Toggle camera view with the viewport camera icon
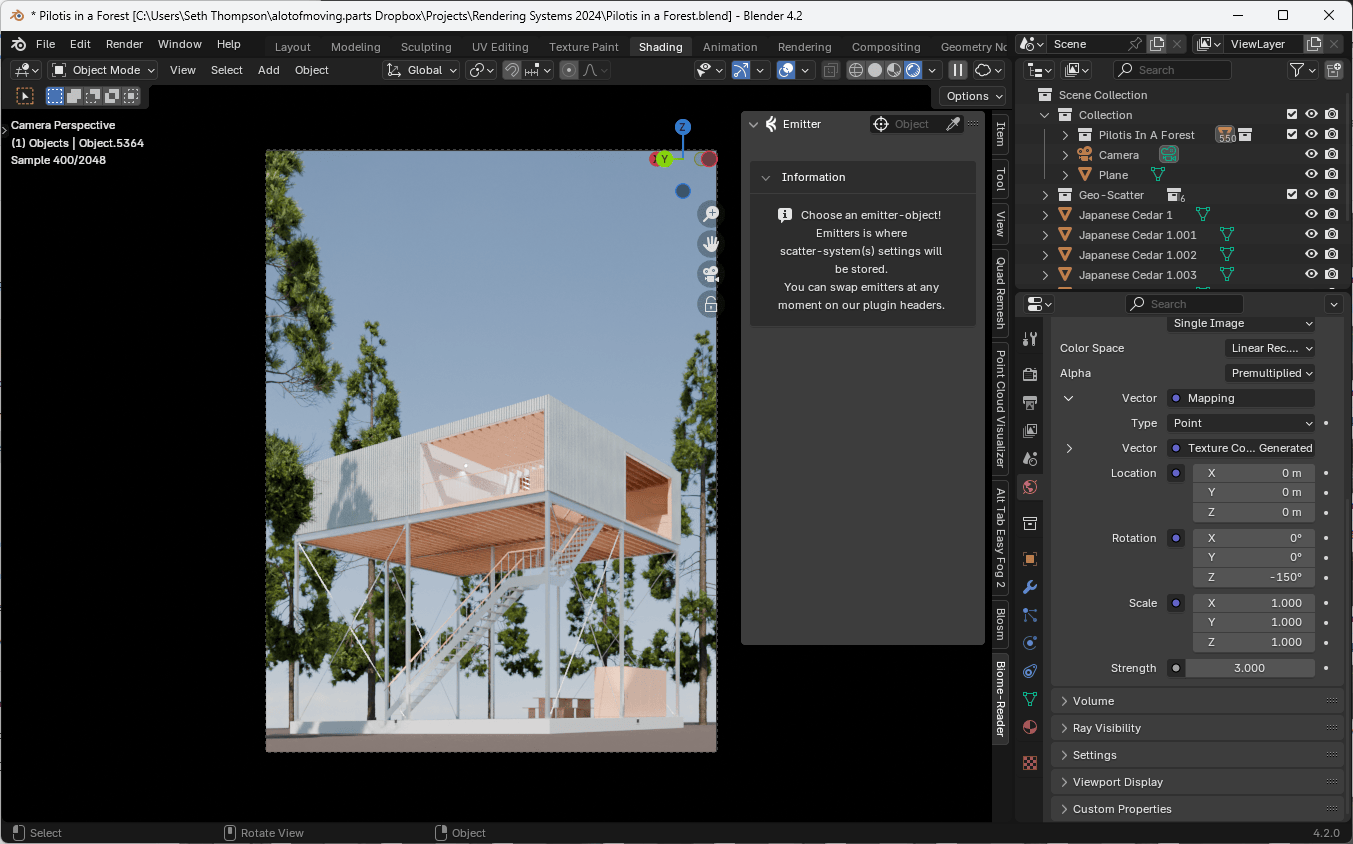This screenshot has width=1353, height=844. click(x=710, y=274)
